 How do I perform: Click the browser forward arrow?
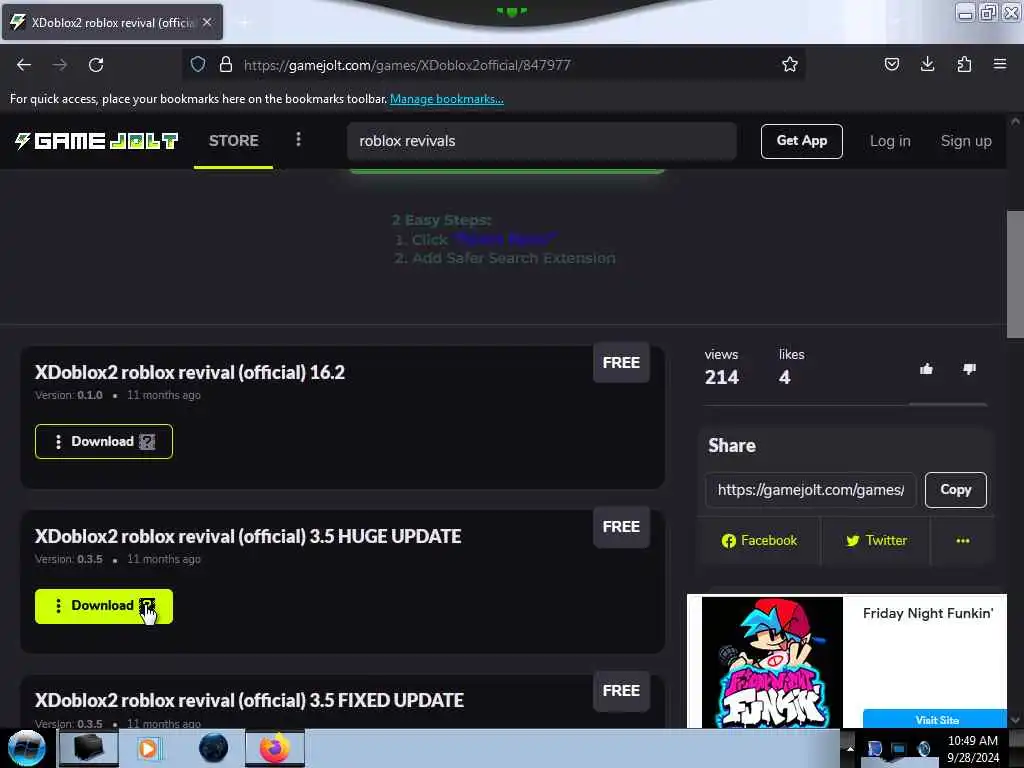click(60, 65)
